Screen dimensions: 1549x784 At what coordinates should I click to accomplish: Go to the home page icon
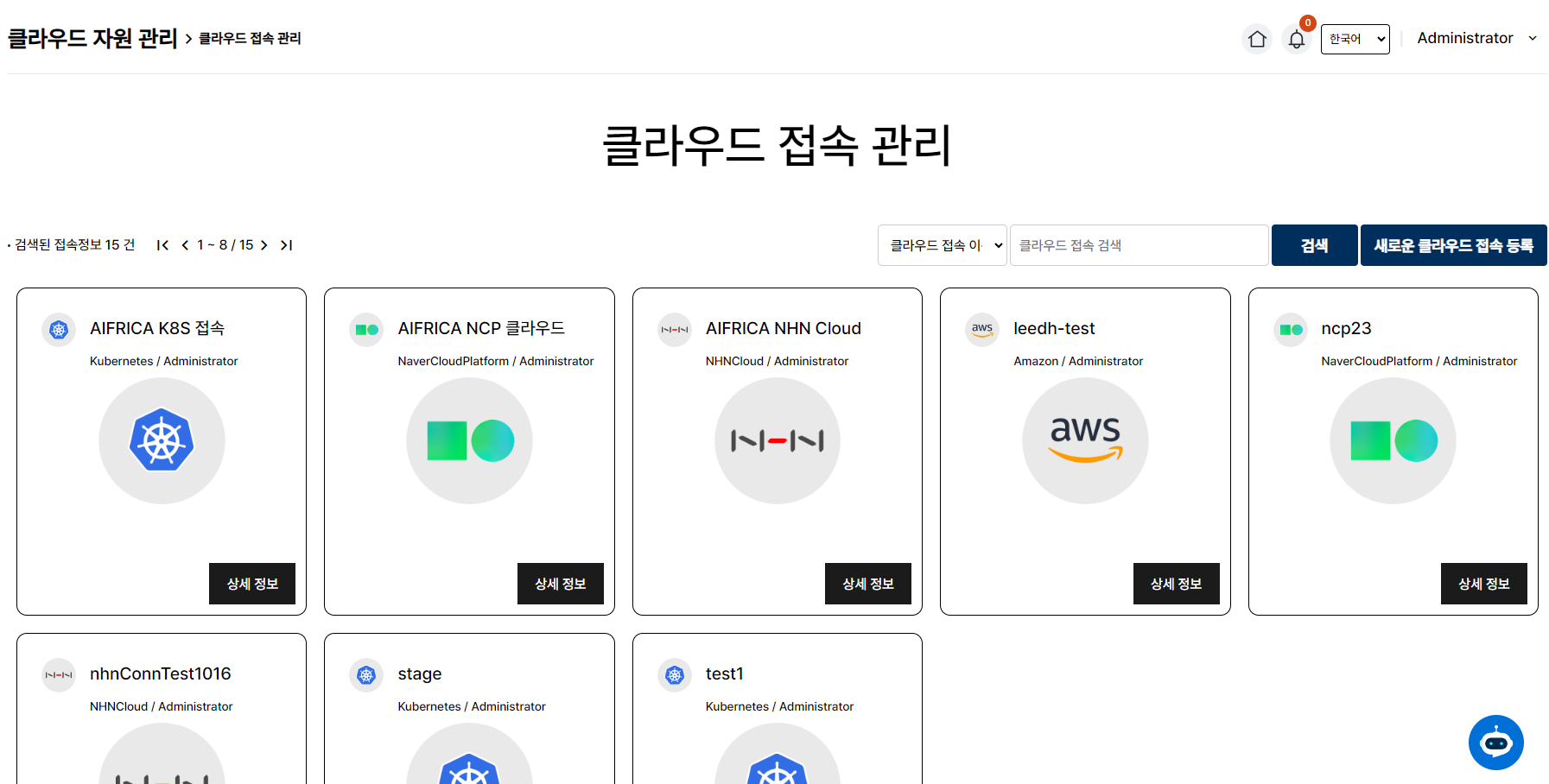tap(1257, 39)
